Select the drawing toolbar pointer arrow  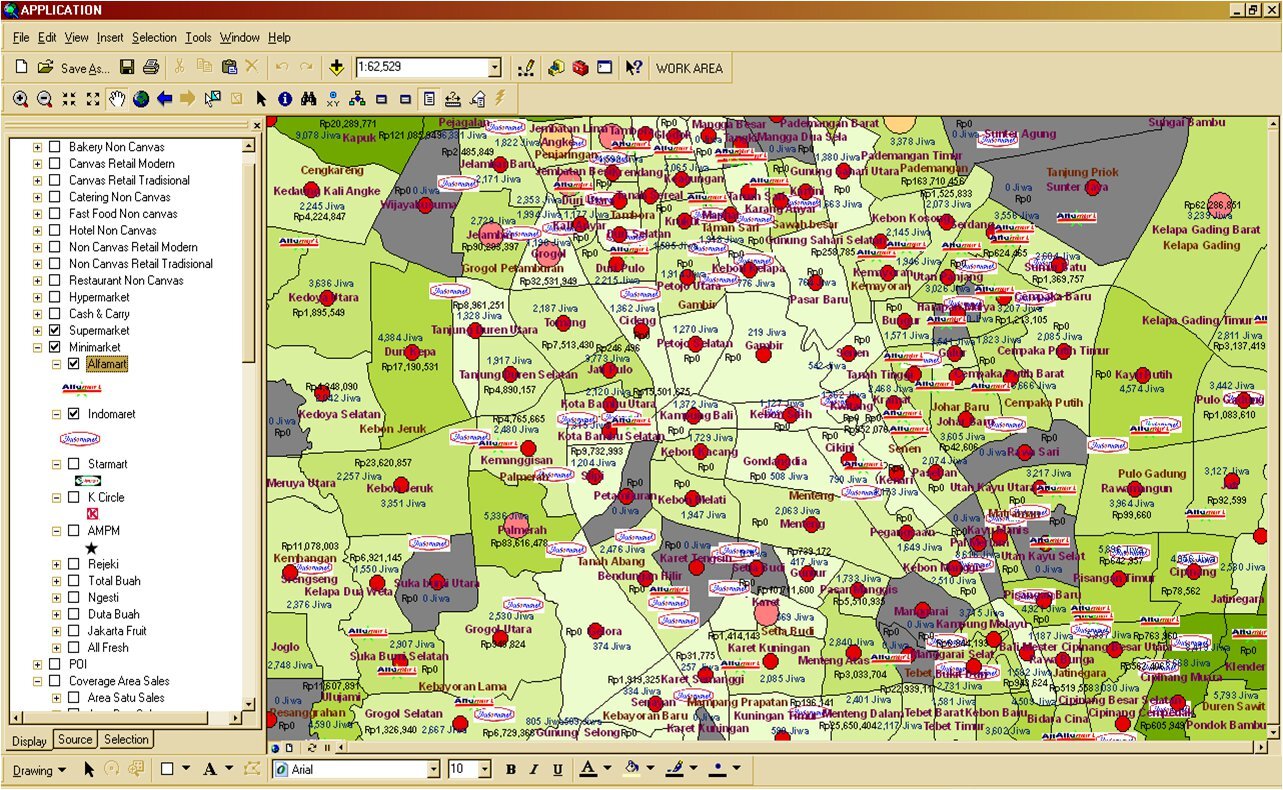[89, 769]
